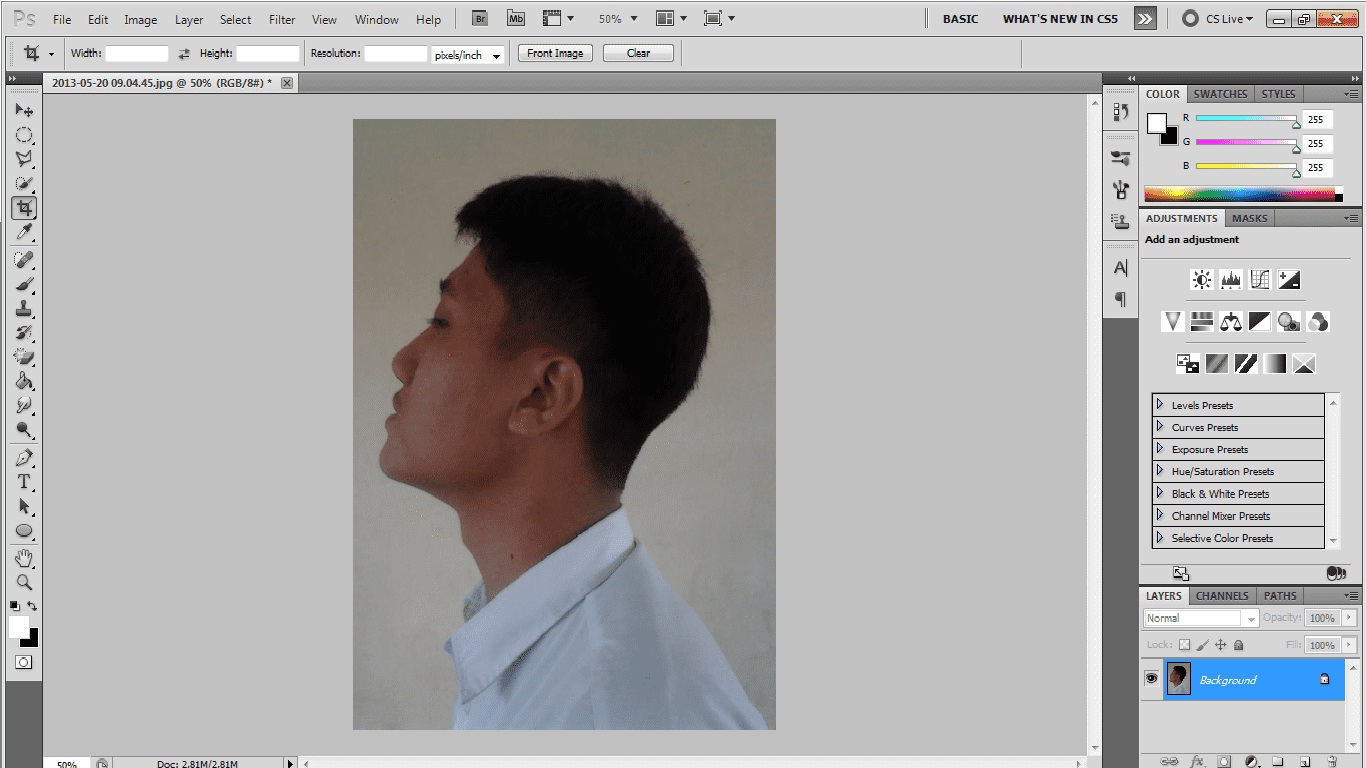Open the Brightness/Contrast adjustment icon
This screenshot has width=1366, height=768.
coord(1201,279)
